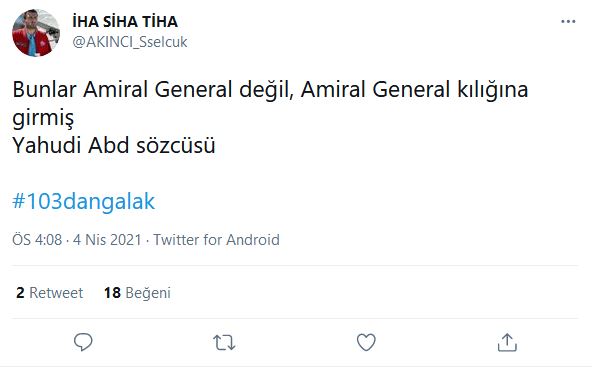Viewport: 592px width, 383px height.
Task: Click the word kılığına in the tweet
Action: tap(493, 91)
